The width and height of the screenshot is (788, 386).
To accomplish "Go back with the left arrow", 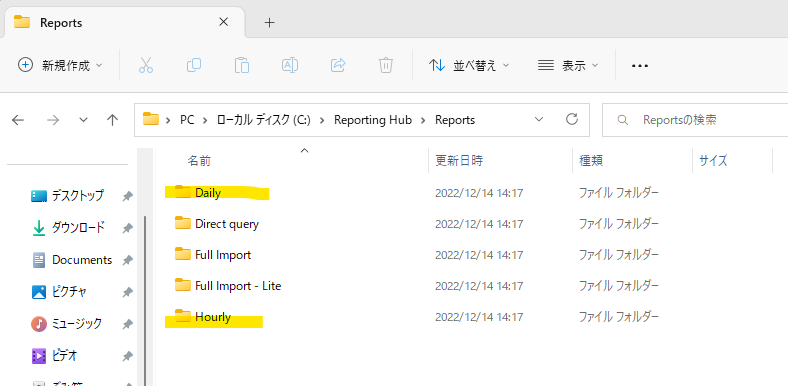I will coord(18,120).
